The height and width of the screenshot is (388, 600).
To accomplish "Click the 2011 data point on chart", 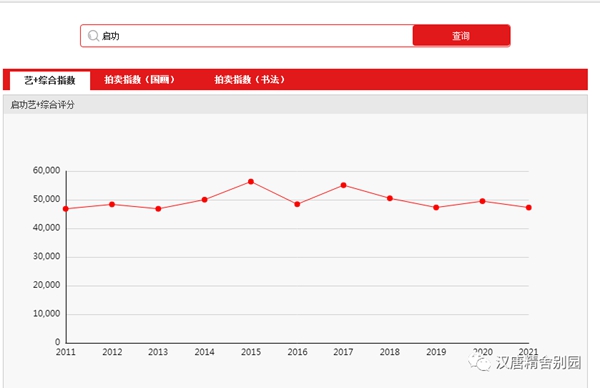I will (x=65, y=209).
